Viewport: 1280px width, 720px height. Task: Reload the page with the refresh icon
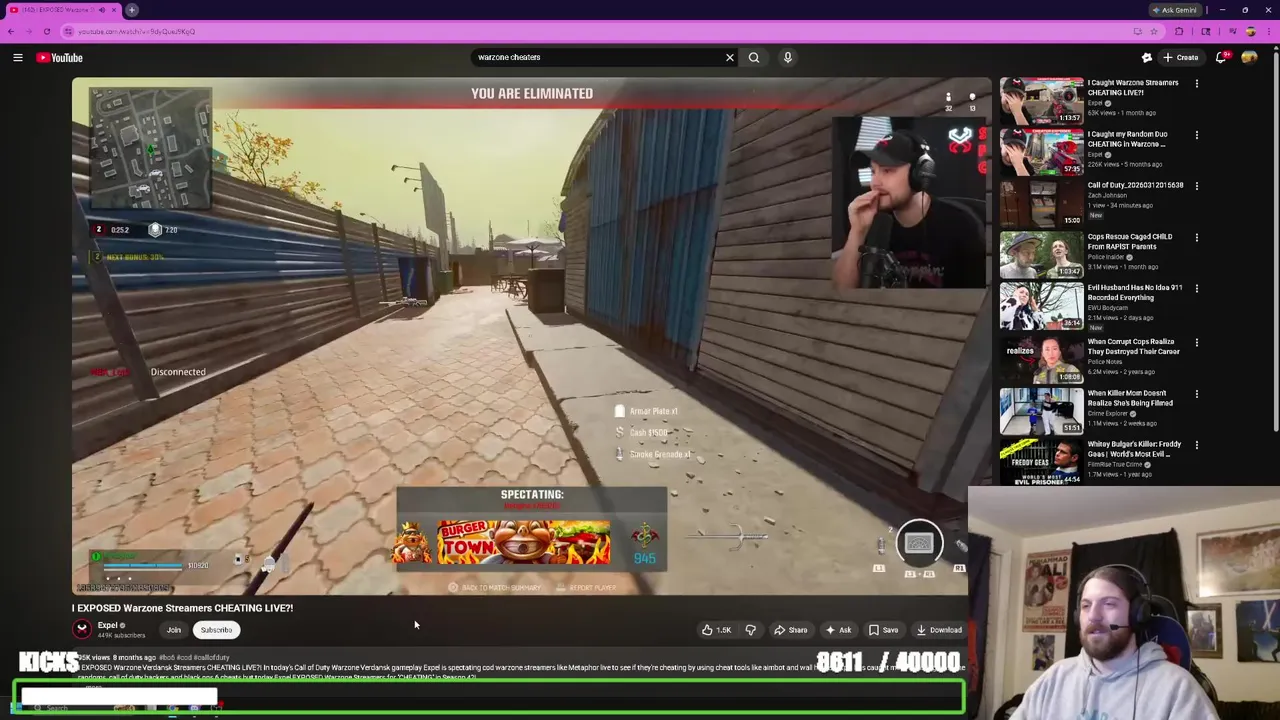pyautogui.click(x=46, y=31)
